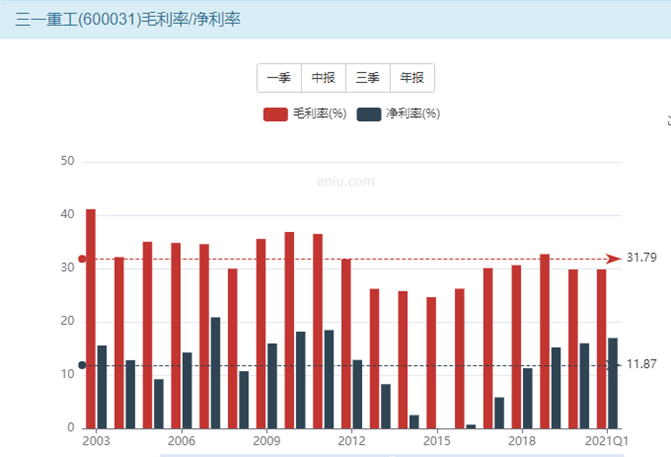Click the 2018 x-axis label
This screenshot has width=671, height=457.
point(522,441)
